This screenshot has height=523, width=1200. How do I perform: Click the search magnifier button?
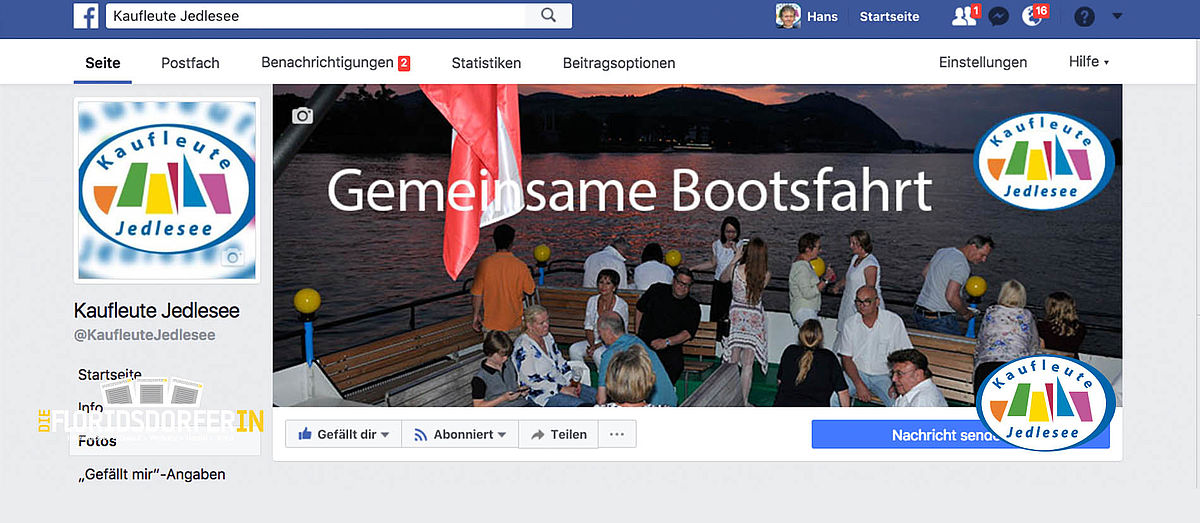(548, 16)
